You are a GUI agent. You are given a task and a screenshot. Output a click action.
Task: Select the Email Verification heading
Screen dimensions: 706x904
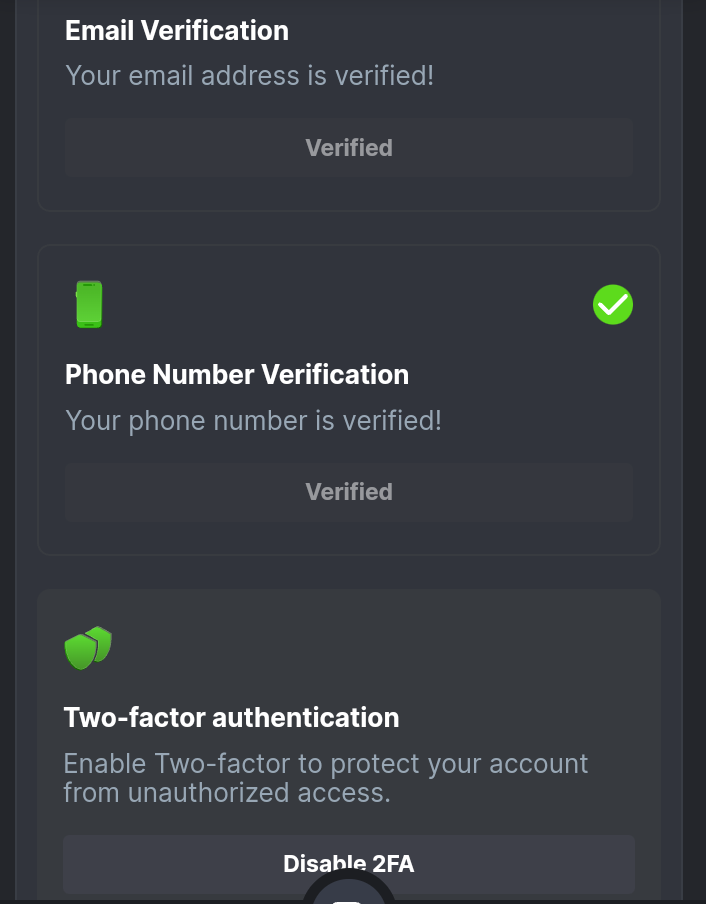click(x=177, y=30)
